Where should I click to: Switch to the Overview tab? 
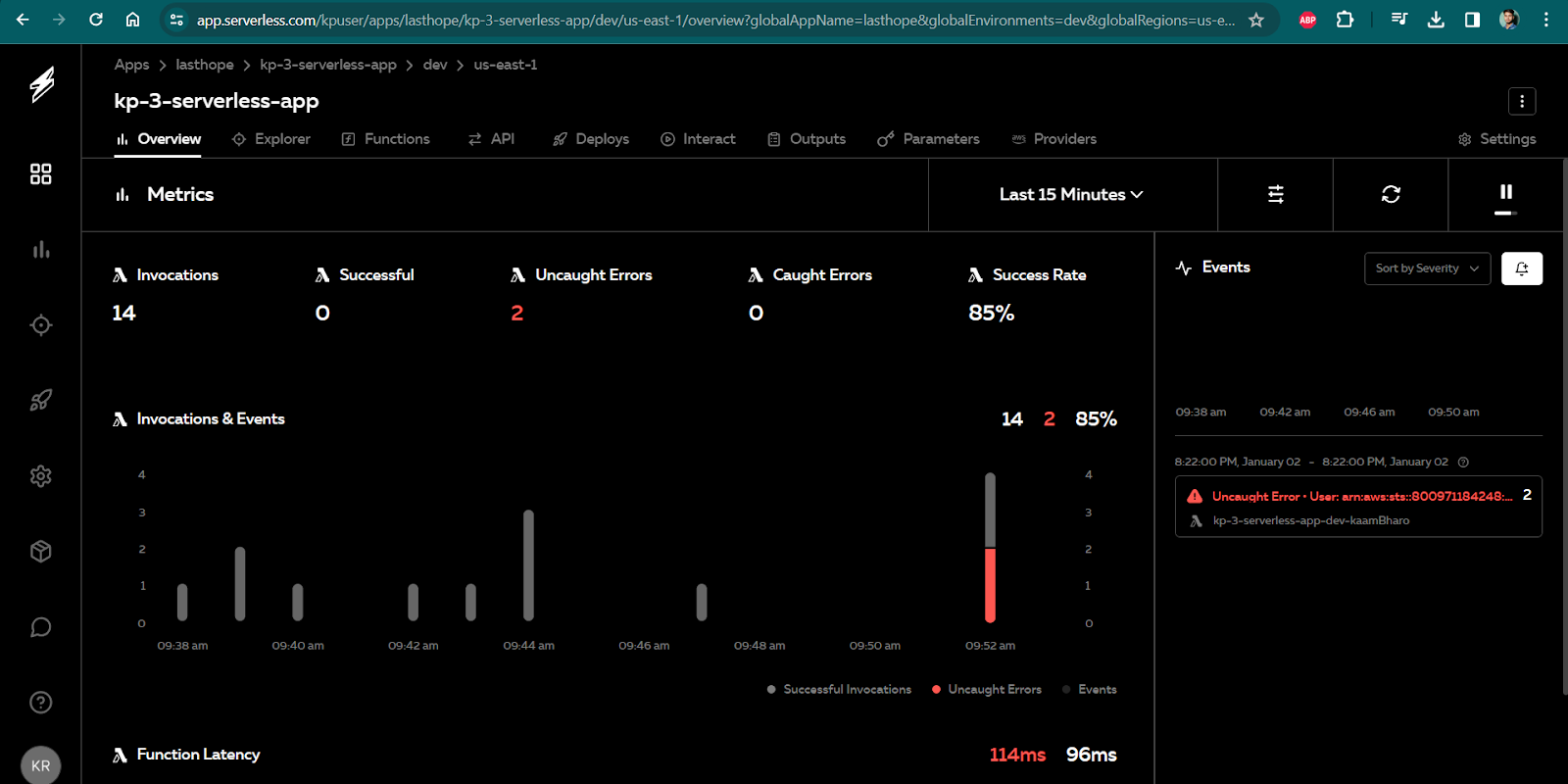(x=159, y=139)
